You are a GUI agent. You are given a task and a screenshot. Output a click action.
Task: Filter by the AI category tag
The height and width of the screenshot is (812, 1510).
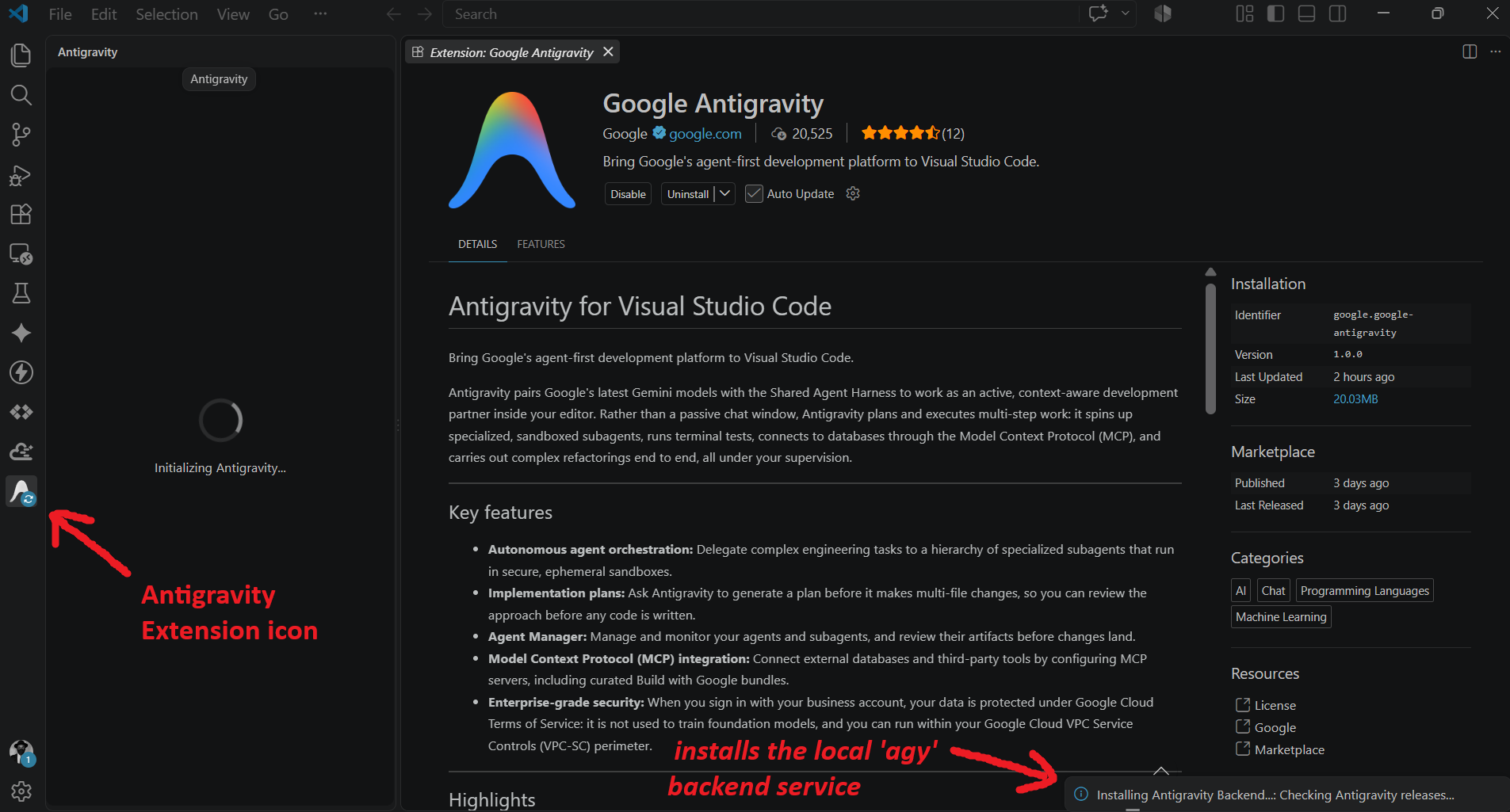(x=1241, y=591)
